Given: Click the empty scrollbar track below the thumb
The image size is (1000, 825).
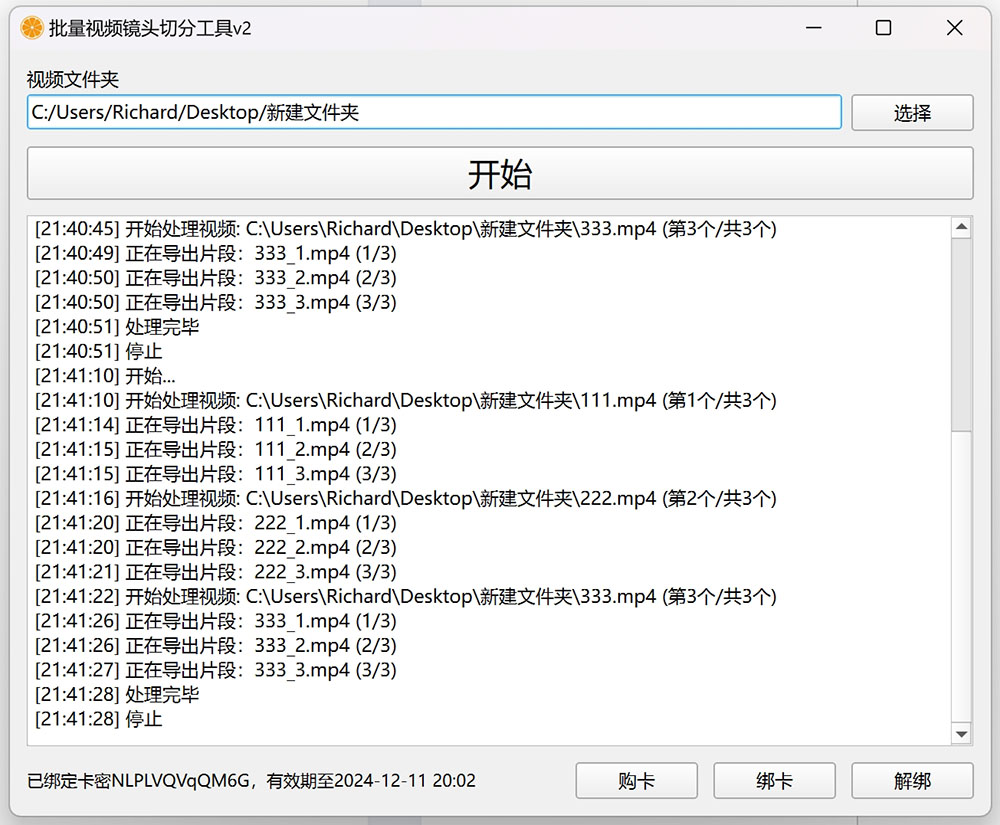Looking at the screenshot, I should tap(961, 580).
